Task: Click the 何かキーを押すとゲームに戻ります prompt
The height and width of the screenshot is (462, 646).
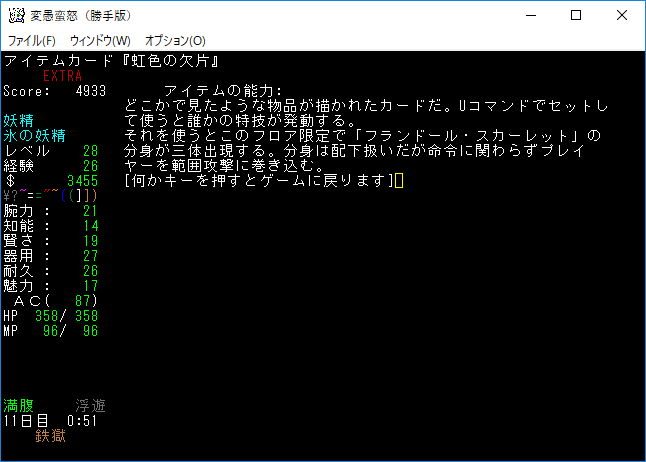Action: (x=257, y=180)
